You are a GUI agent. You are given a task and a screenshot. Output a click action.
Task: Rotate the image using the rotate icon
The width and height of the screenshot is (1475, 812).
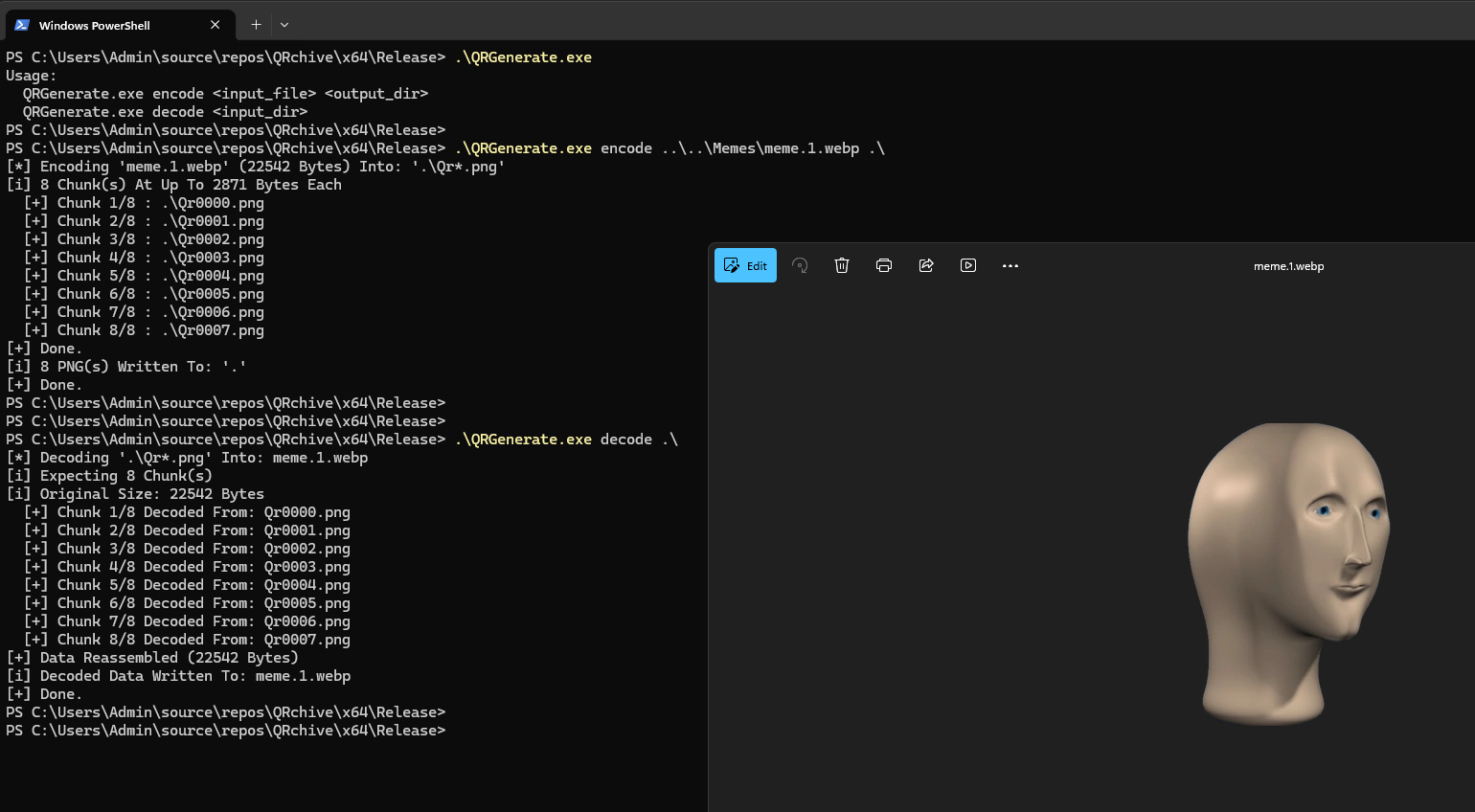[x=800, y=266]
